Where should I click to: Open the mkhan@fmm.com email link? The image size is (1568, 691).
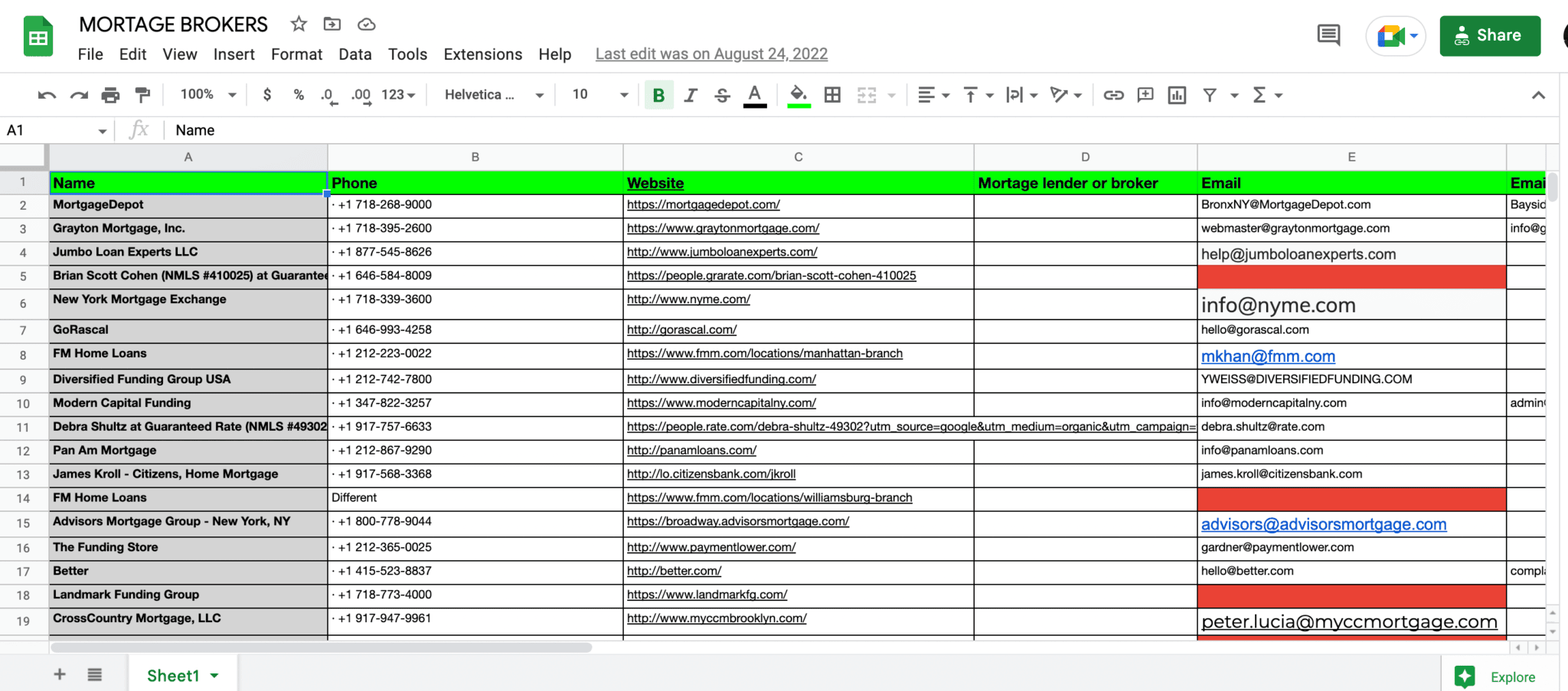pyautogui.click(x=1268, y=357)
